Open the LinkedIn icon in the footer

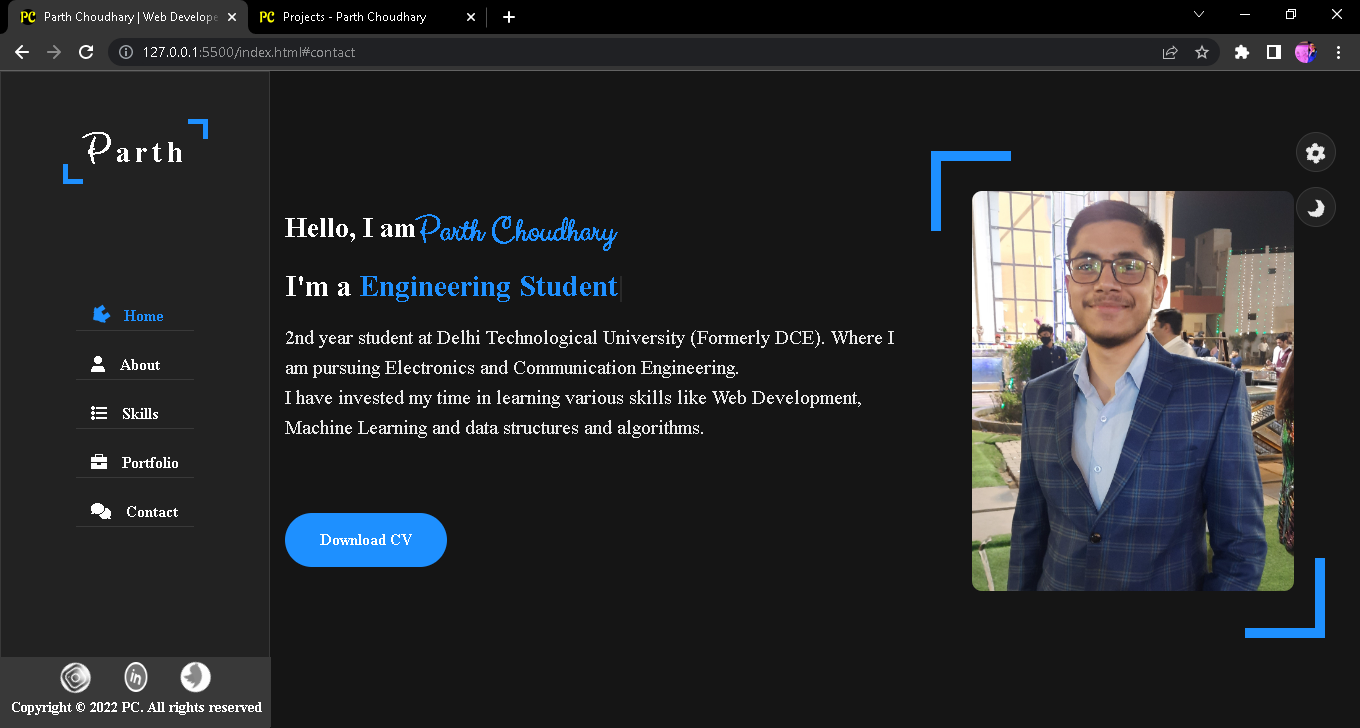pos(135,677)
